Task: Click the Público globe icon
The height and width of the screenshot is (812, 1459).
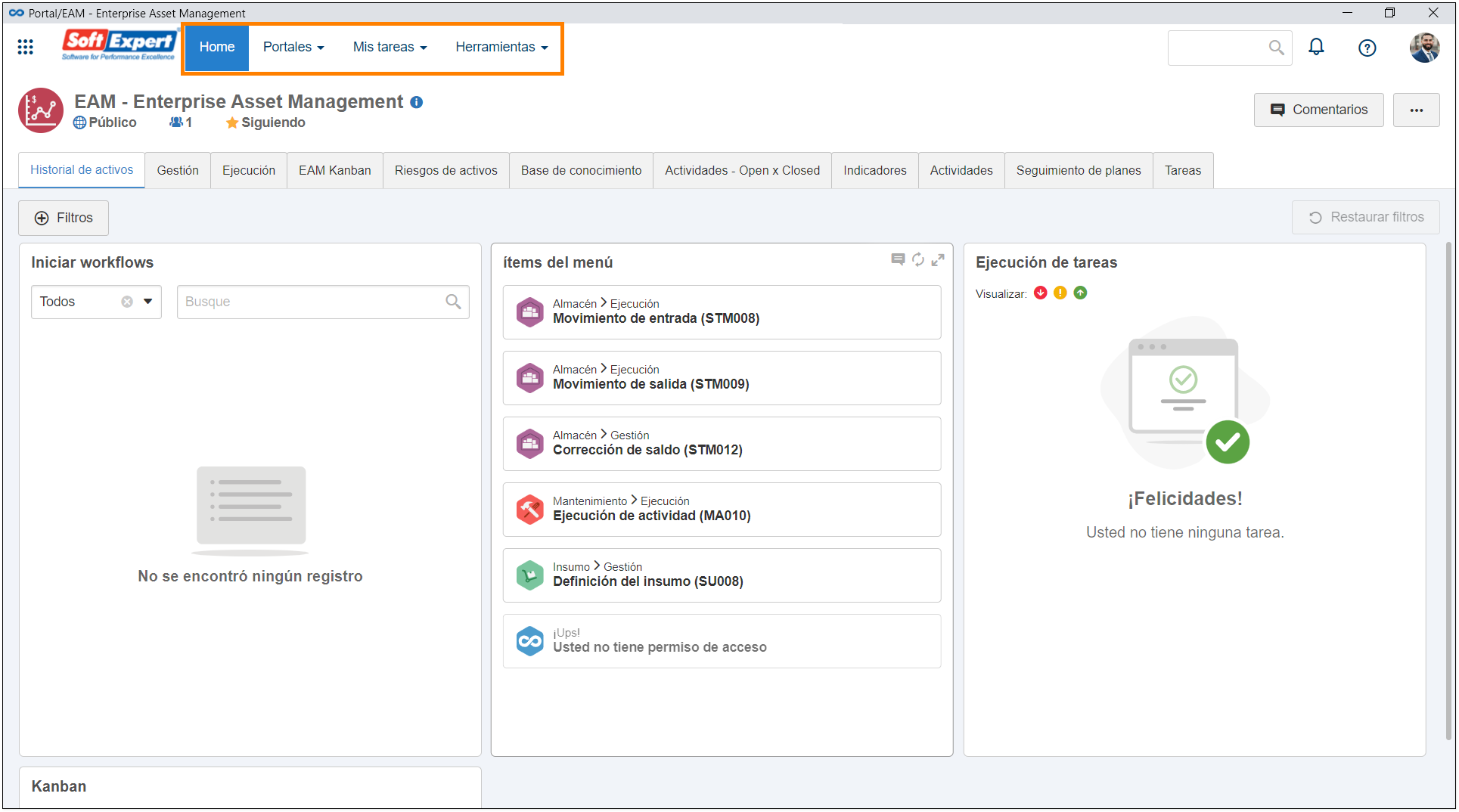Action: pyautogui.click(x=79, y=122)
